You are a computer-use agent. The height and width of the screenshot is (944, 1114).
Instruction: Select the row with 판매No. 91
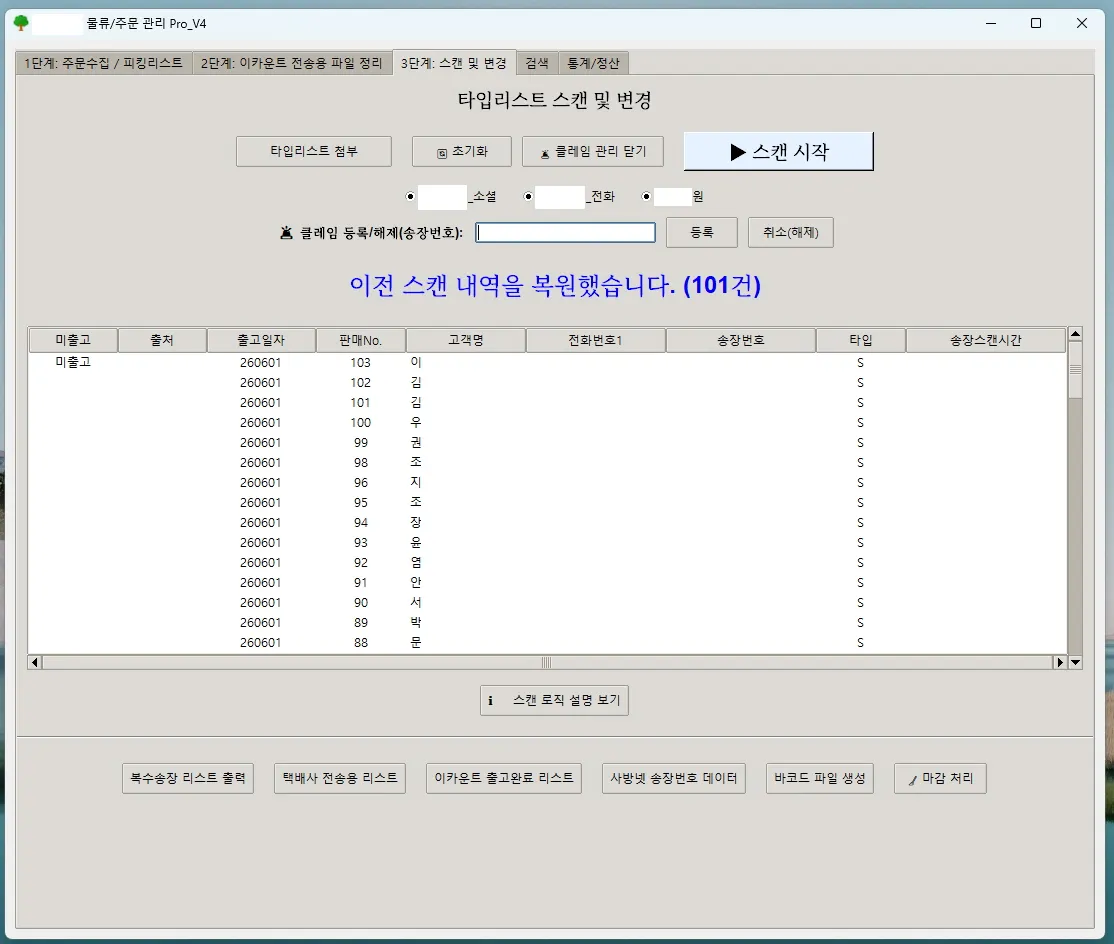547,582
